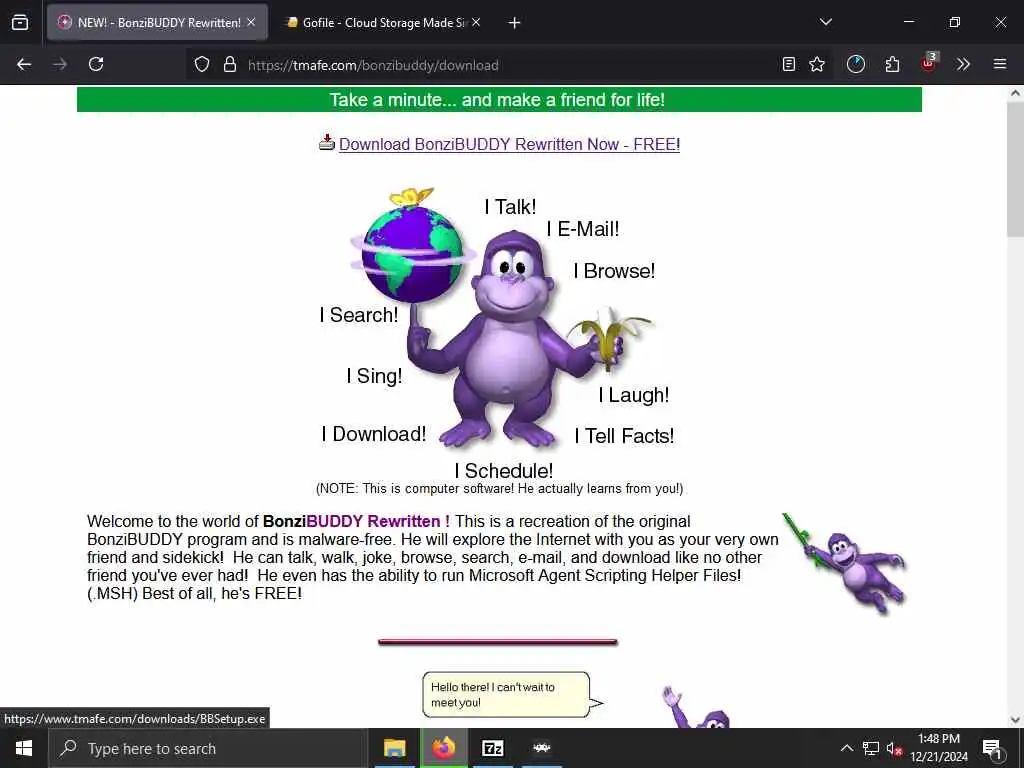1024x768 pixels.
Task: Click Download BonziBUDDY Rewritten Now - FREE link
Action: (x=509, y=144)
